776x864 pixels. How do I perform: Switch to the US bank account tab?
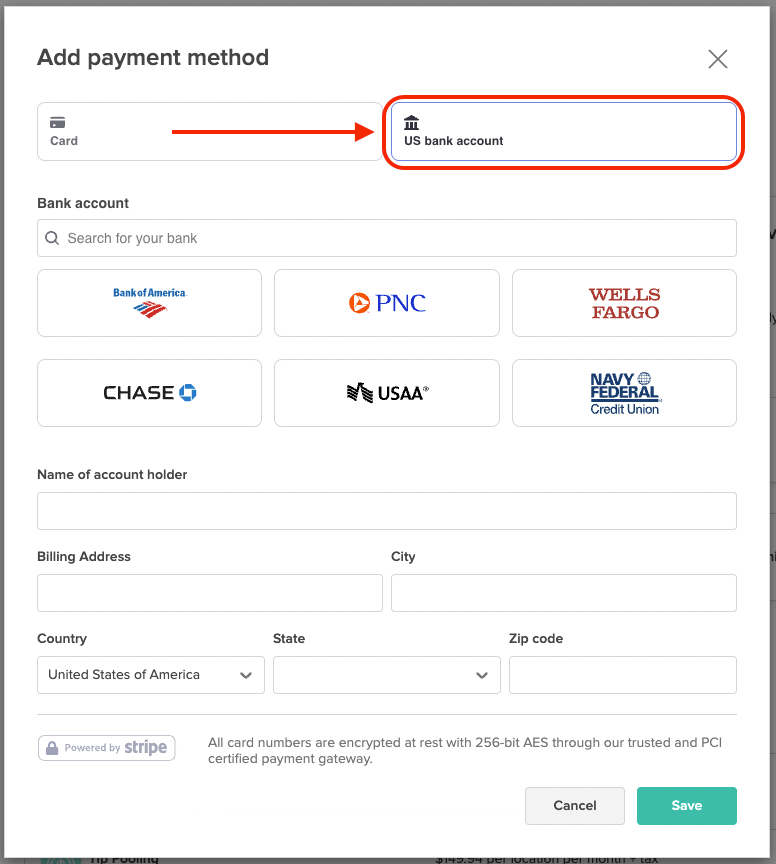tap(563, 130)
